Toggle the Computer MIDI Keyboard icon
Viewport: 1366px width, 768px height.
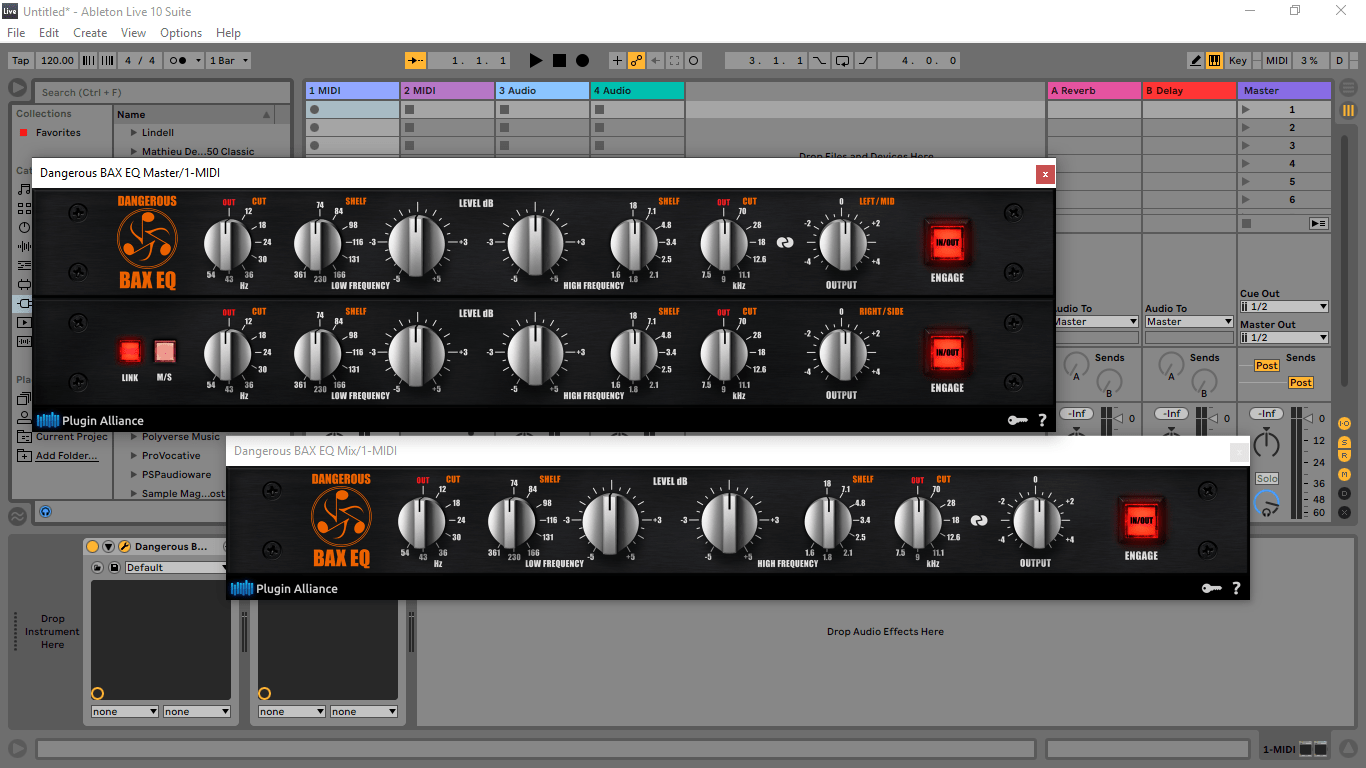tap(1215, 61)
